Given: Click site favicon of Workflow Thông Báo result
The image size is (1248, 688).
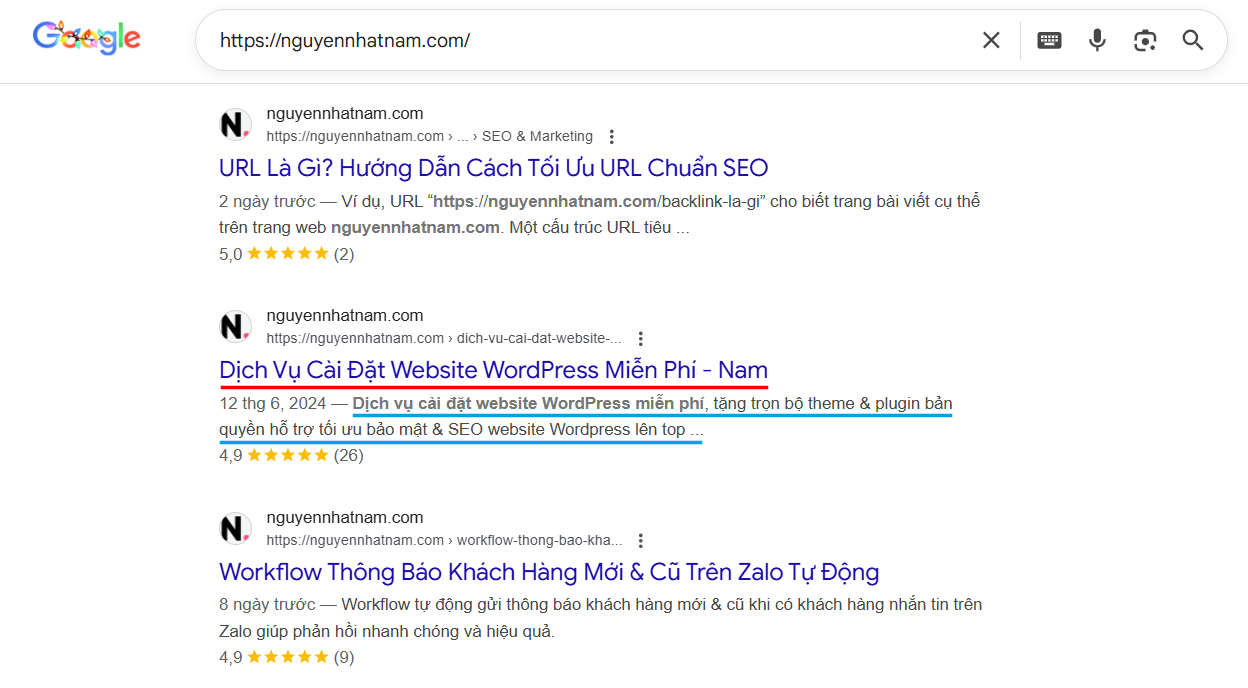Looking at the screenshot, I should point(235,529).
